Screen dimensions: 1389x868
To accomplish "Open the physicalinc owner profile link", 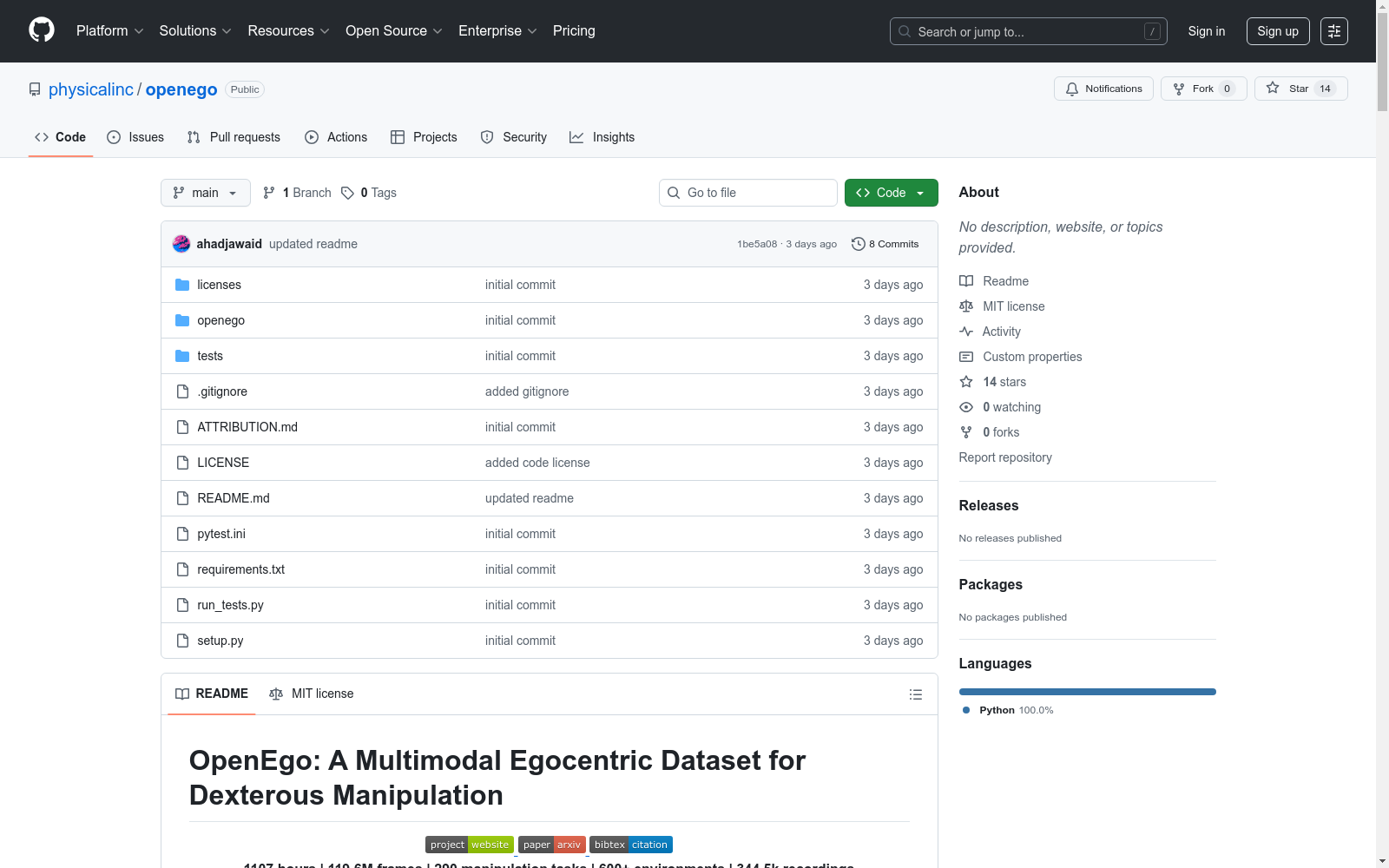I will [x=91, y=89].
